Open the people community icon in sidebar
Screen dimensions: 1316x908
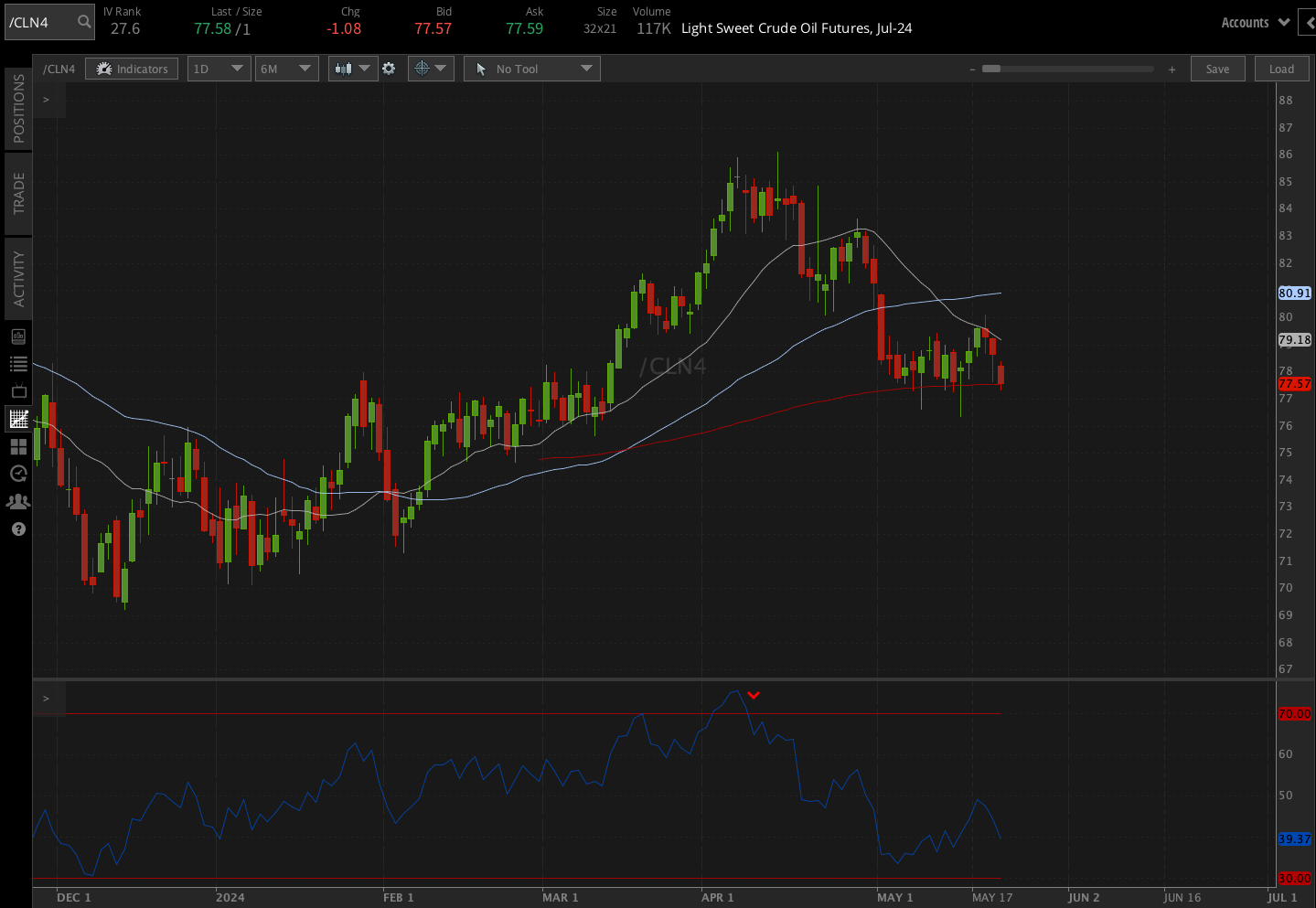pos(18,501)
